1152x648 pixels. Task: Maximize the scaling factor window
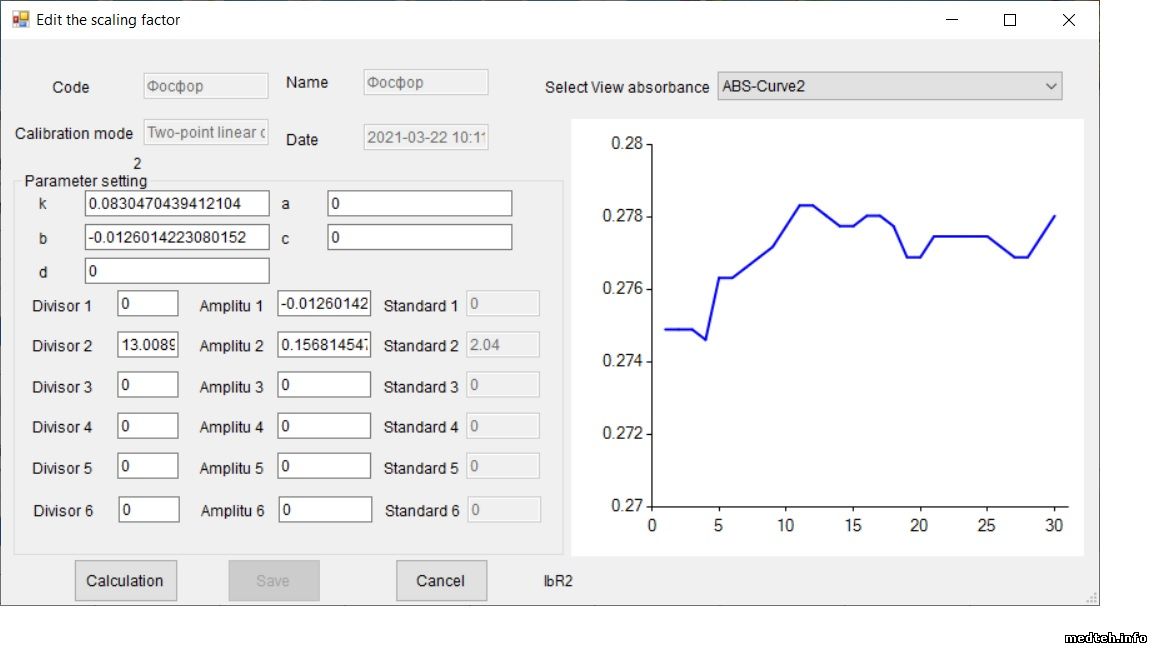1010,20
